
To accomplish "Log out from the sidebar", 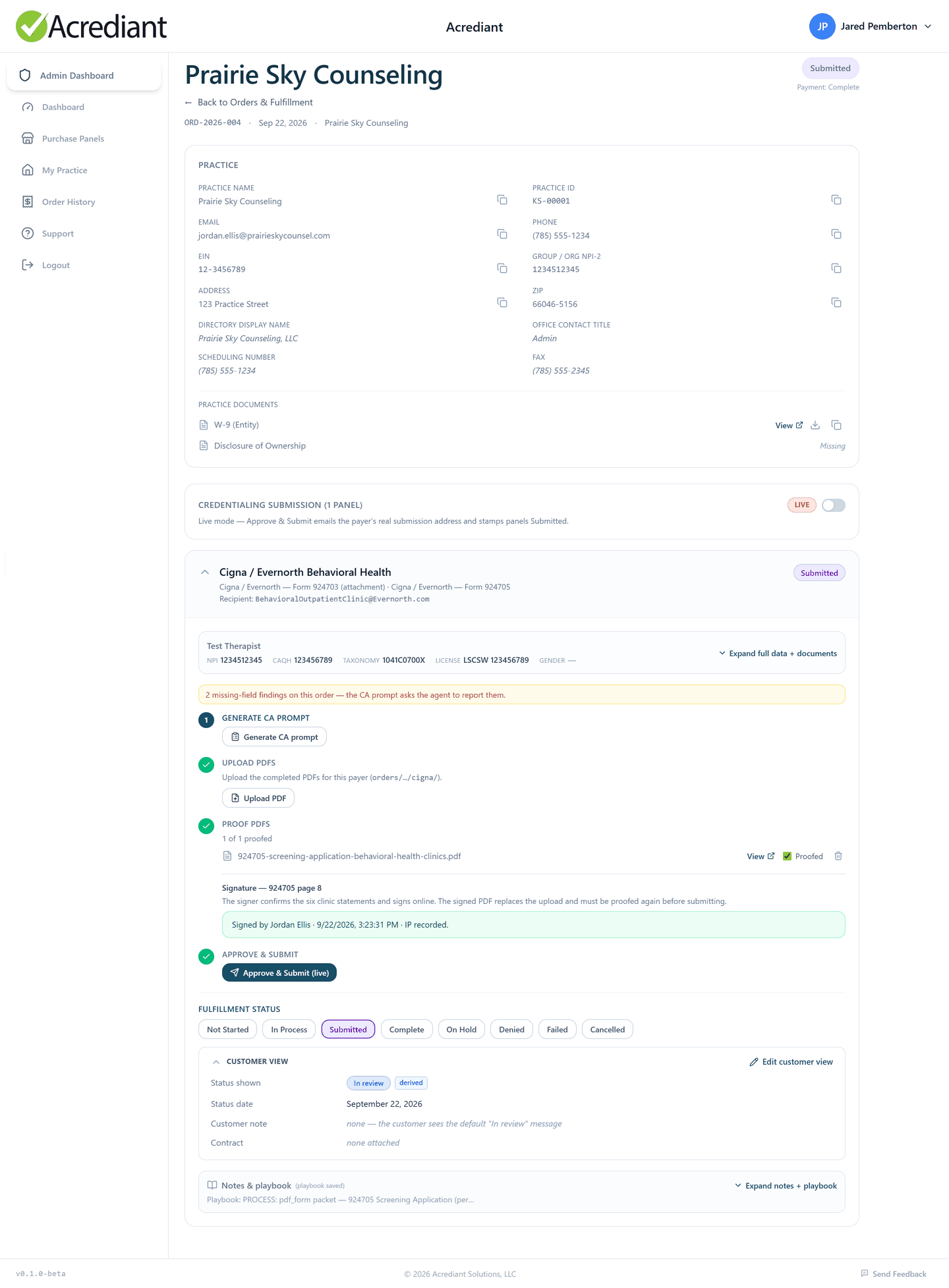I will click(x=56, y=266).
